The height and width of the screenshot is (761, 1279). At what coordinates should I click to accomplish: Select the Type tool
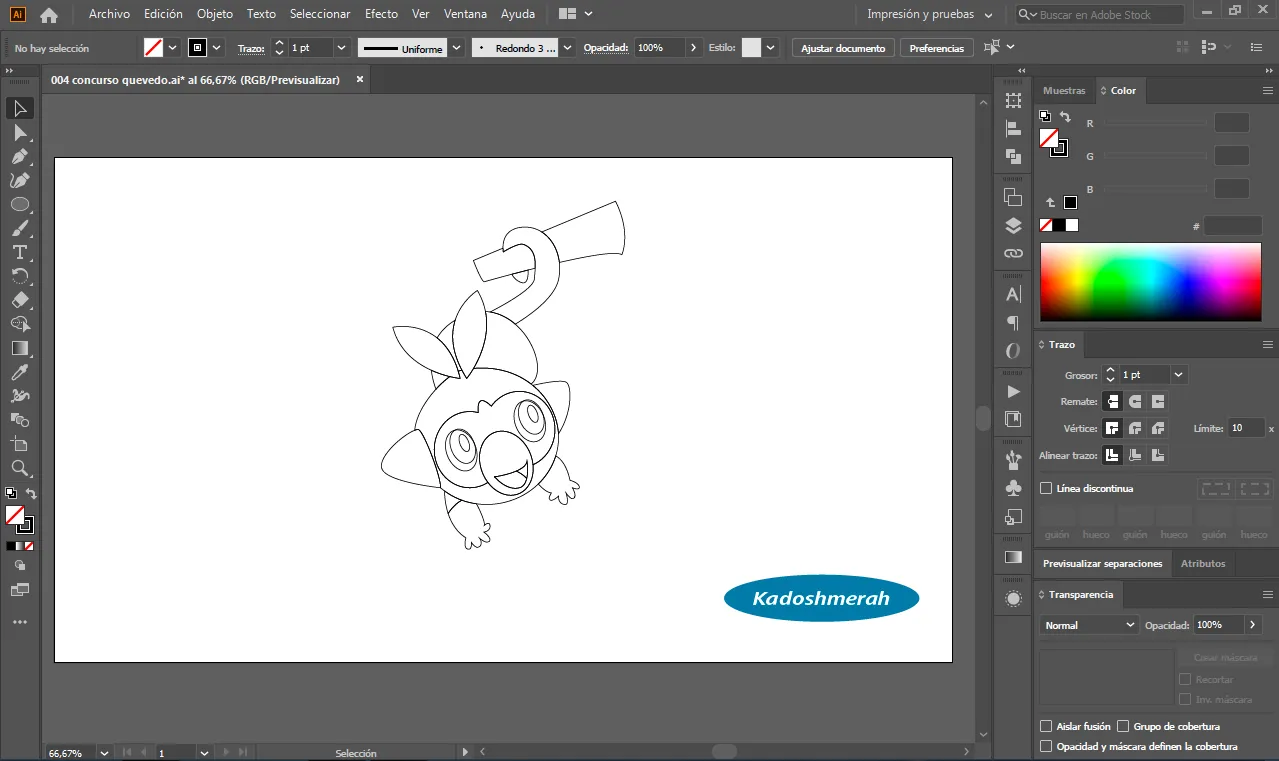pyautogui.click(x=20, y=252)
